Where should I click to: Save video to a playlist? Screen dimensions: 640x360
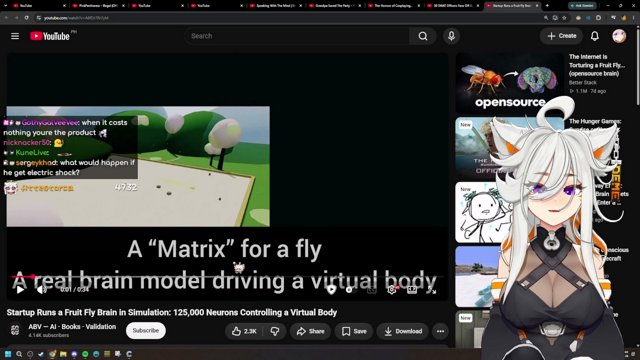pyautogui.click(x=354, y=331)
